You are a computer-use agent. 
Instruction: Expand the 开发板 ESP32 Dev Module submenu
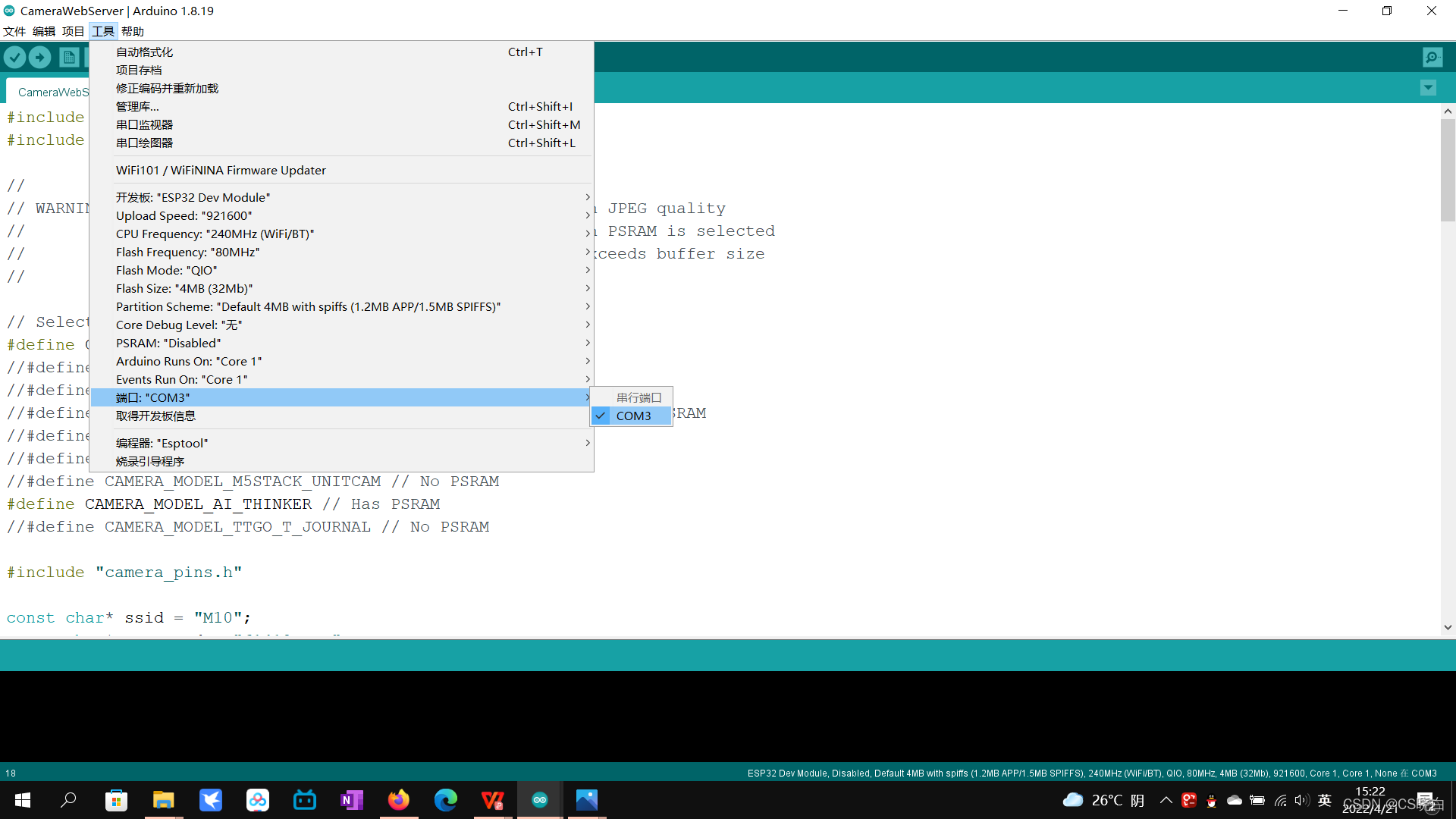(341, 197)
